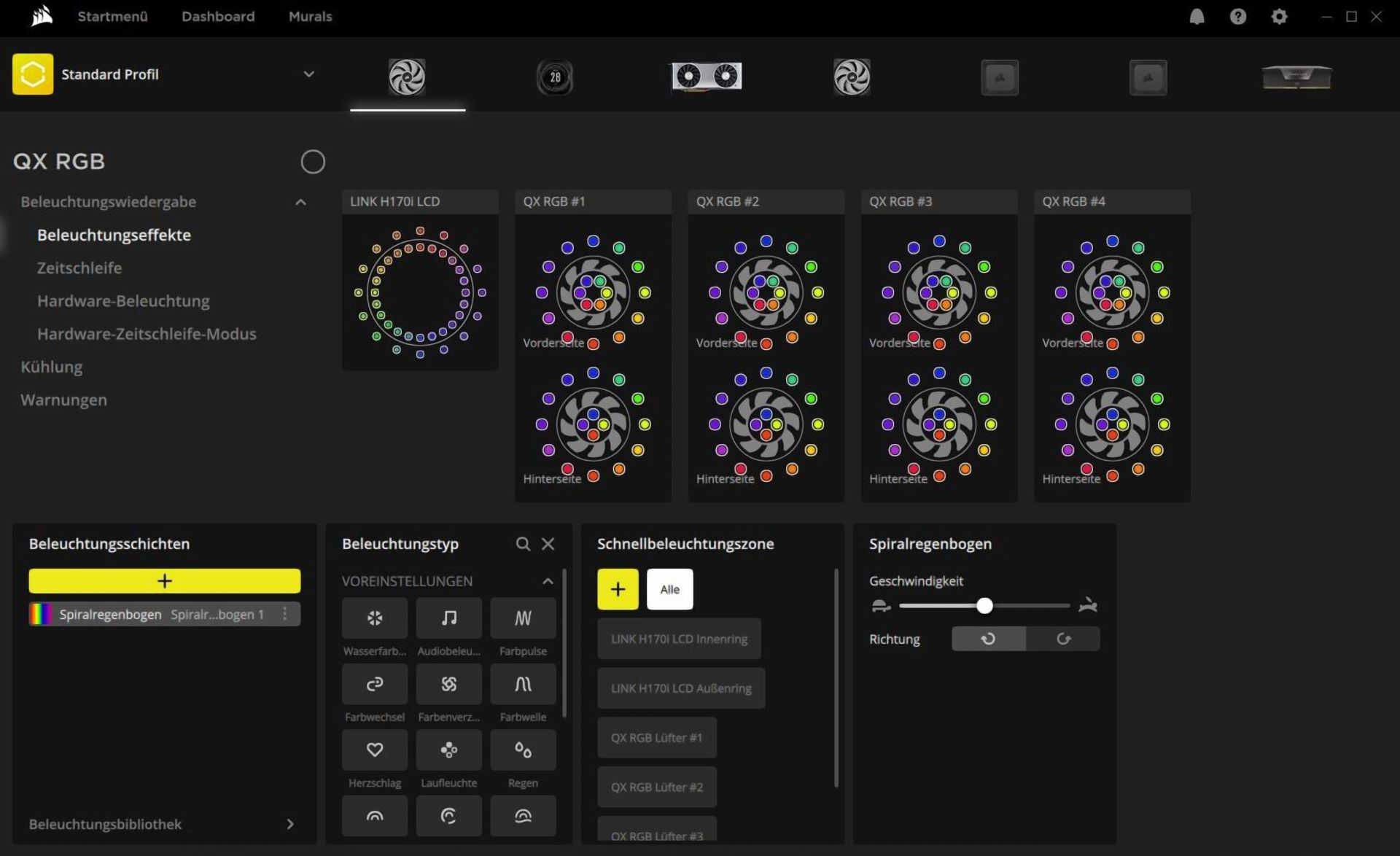
Task: Click the slow turtle speed icon
Action: pos(881,605)
